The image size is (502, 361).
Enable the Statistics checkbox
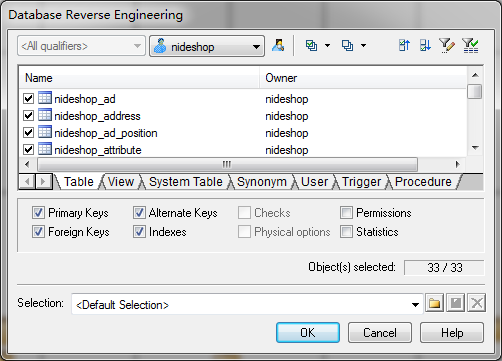[346, 231]
